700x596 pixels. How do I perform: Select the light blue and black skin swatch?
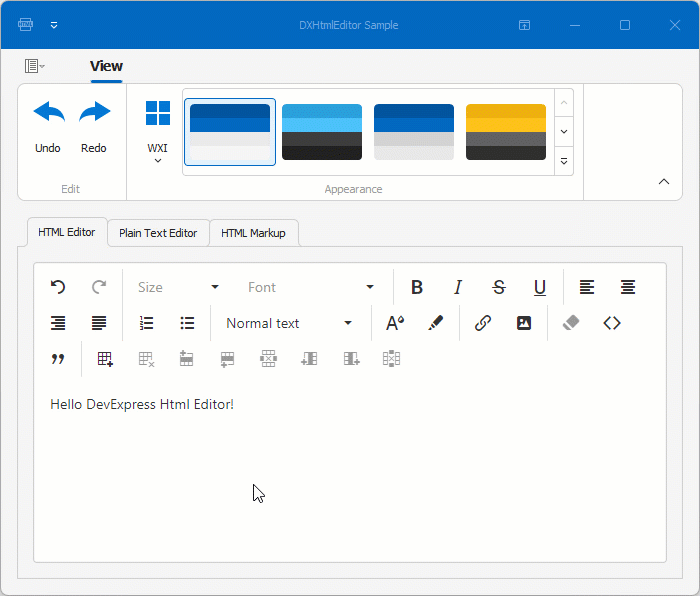322,132
